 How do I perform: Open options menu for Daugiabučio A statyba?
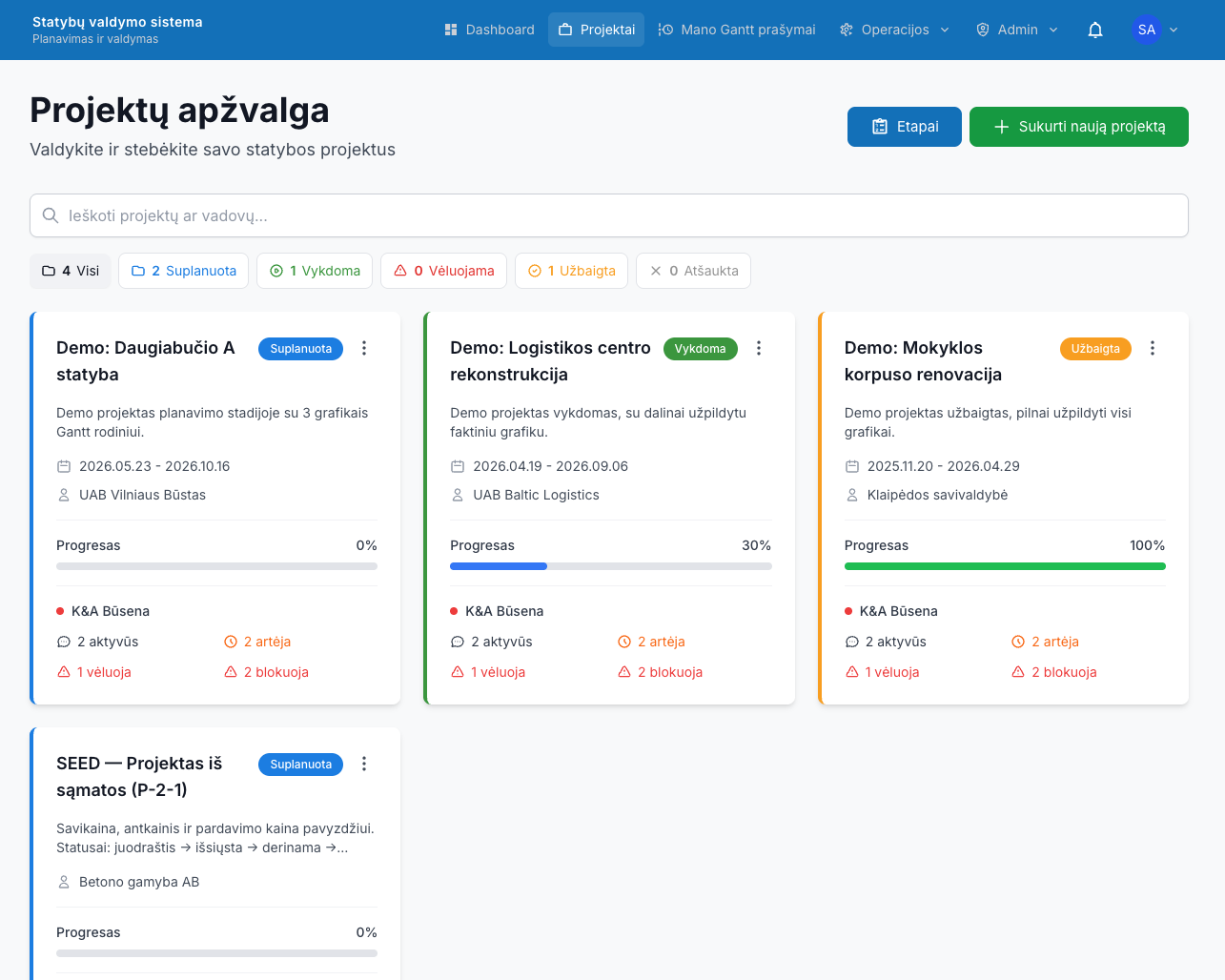pos(364,348)
